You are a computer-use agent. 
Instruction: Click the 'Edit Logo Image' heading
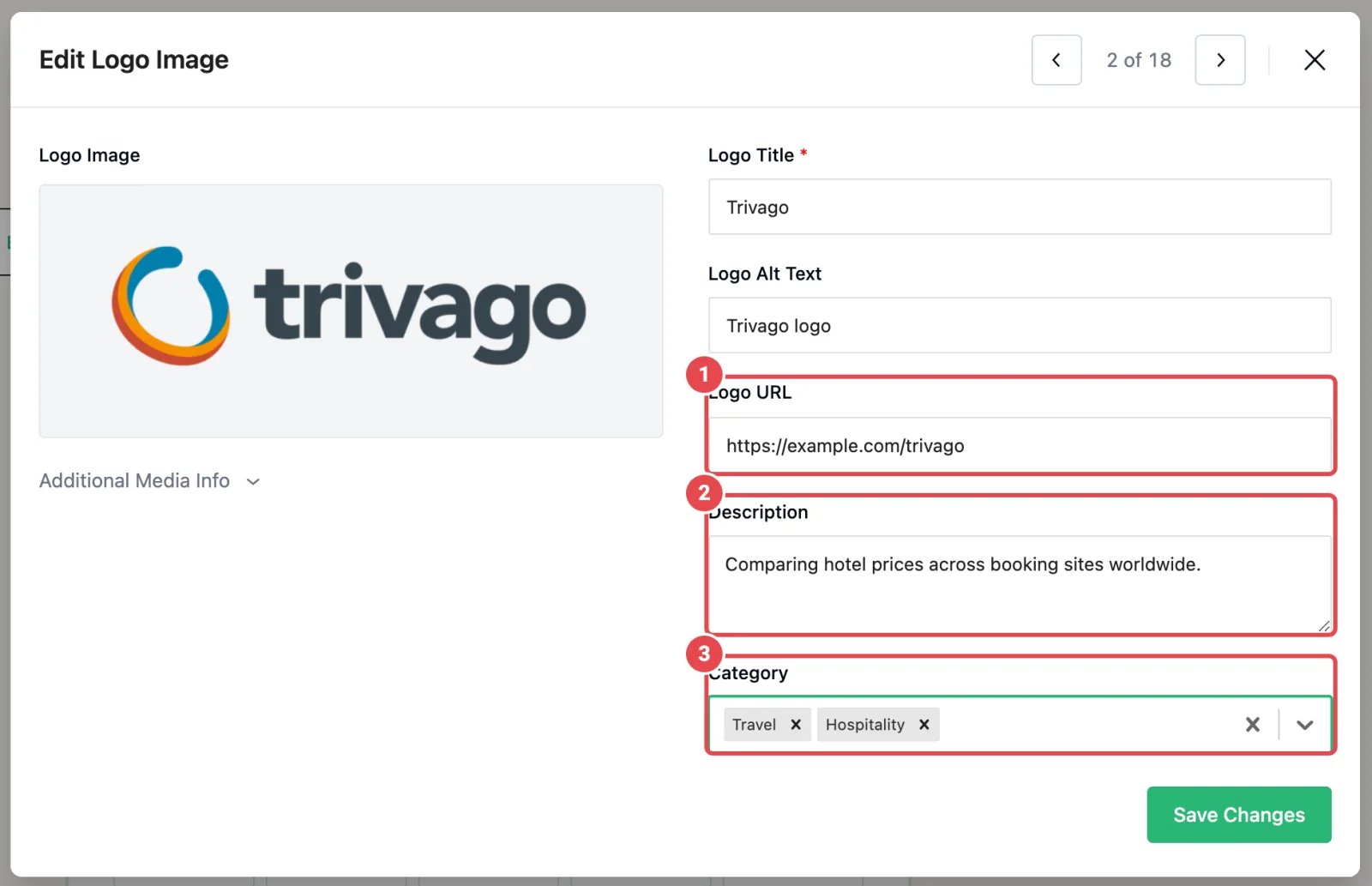click(x=134, y=60)
